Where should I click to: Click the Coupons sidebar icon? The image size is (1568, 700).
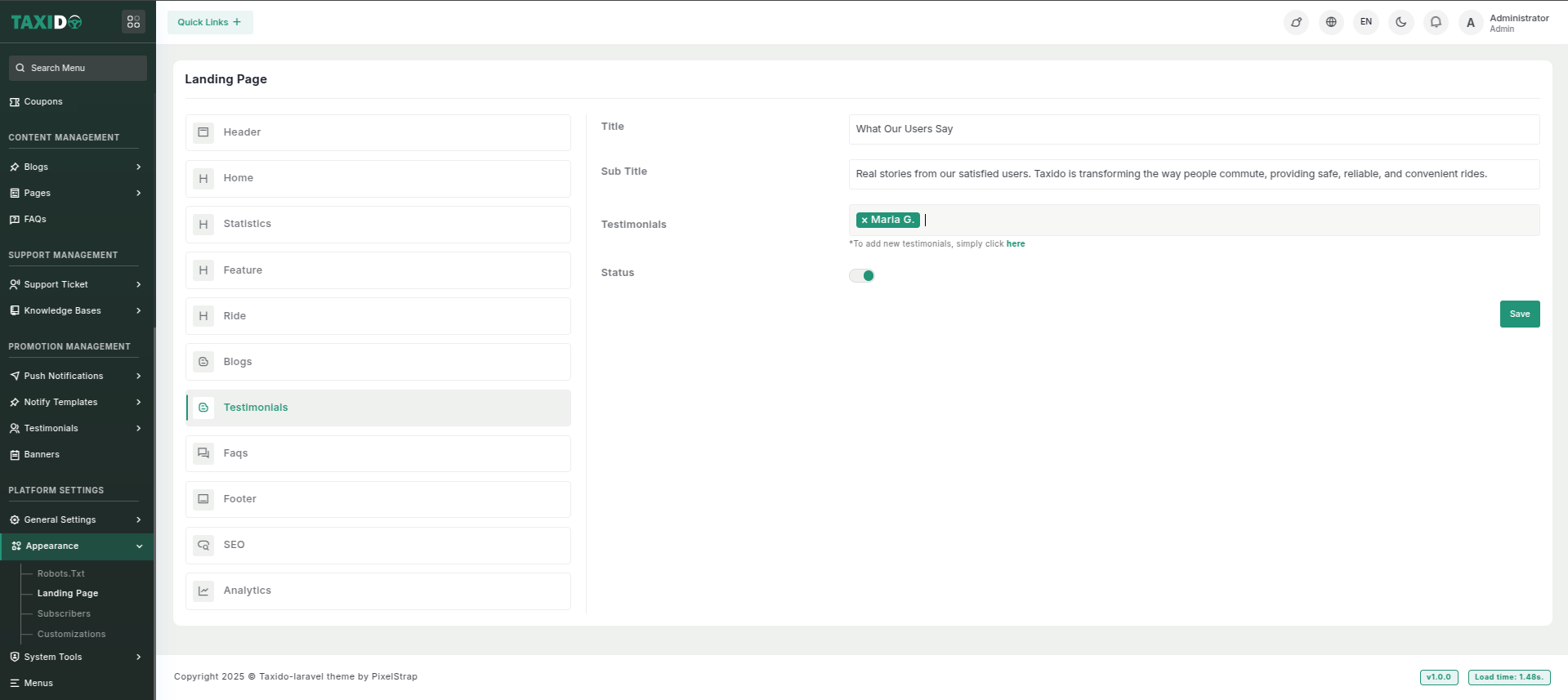[15, 102]
